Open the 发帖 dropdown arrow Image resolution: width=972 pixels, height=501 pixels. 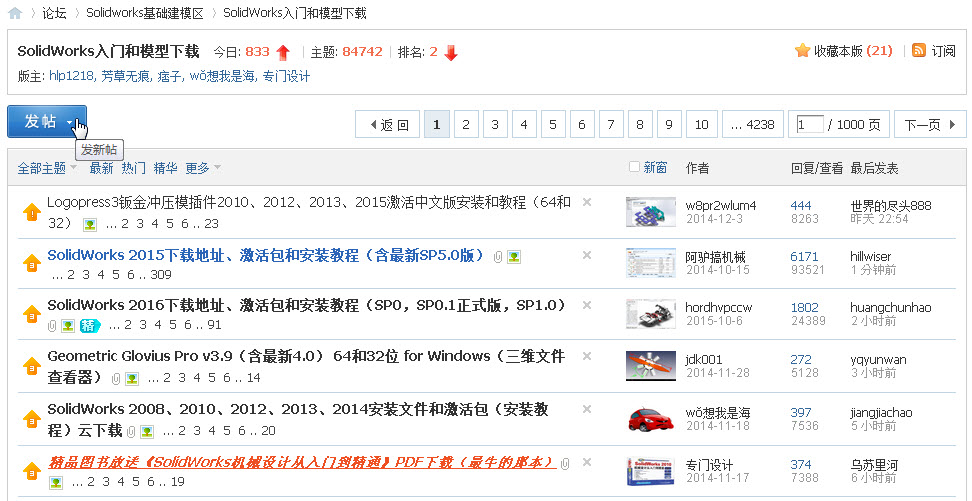(x=70, y=122)
